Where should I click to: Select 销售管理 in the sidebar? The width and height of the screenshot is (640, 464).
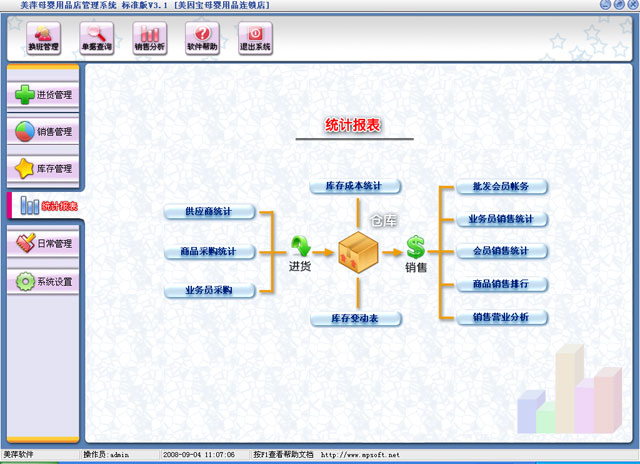43,131
